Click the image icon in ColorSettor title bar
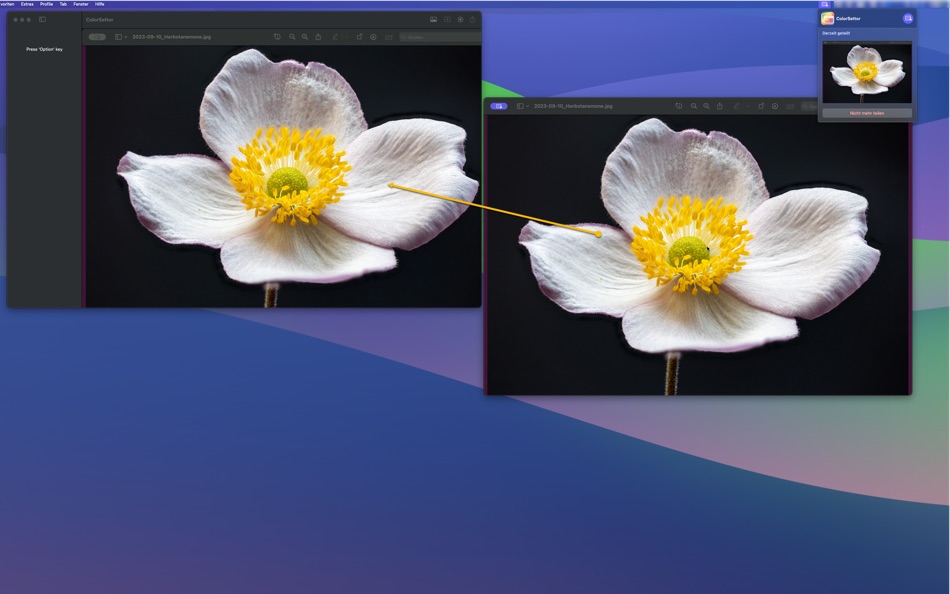The image size is (950, 594). click(x=433, y=19)
